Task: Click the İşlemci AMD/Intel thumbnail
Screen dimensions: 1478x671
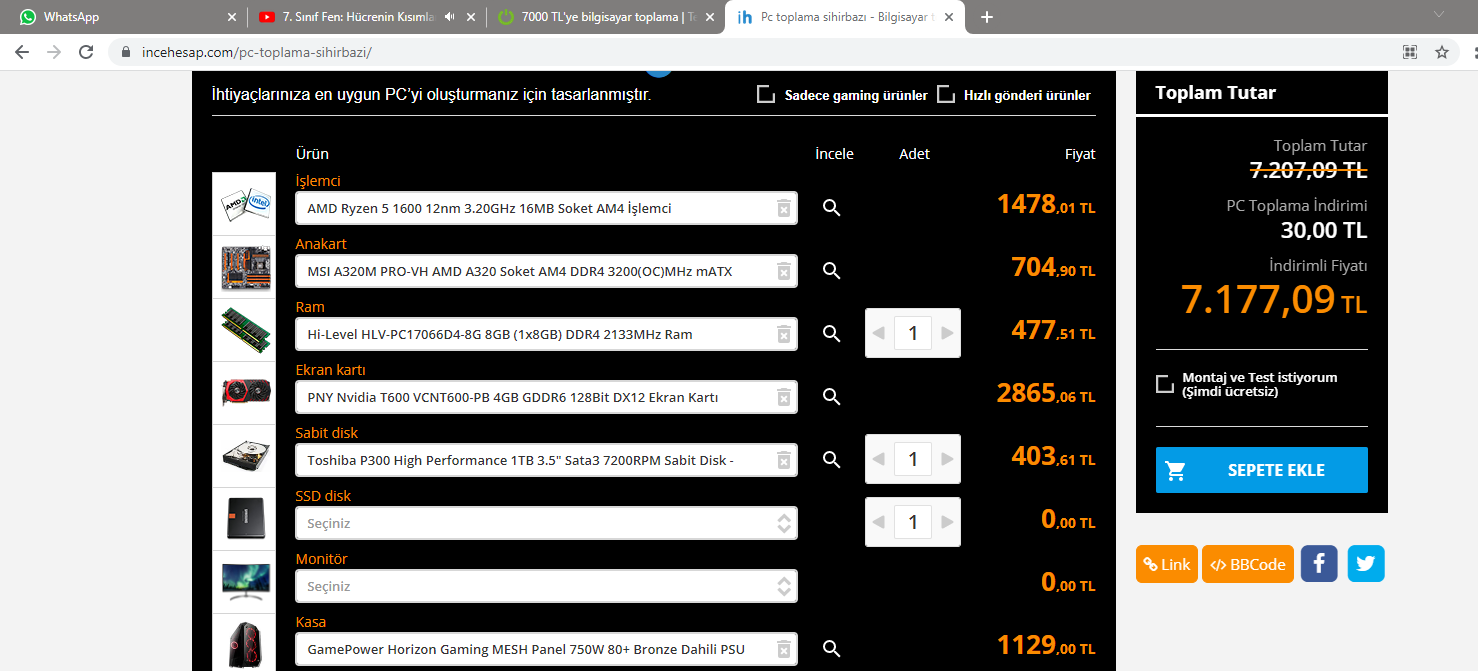Action: [244, 204]
